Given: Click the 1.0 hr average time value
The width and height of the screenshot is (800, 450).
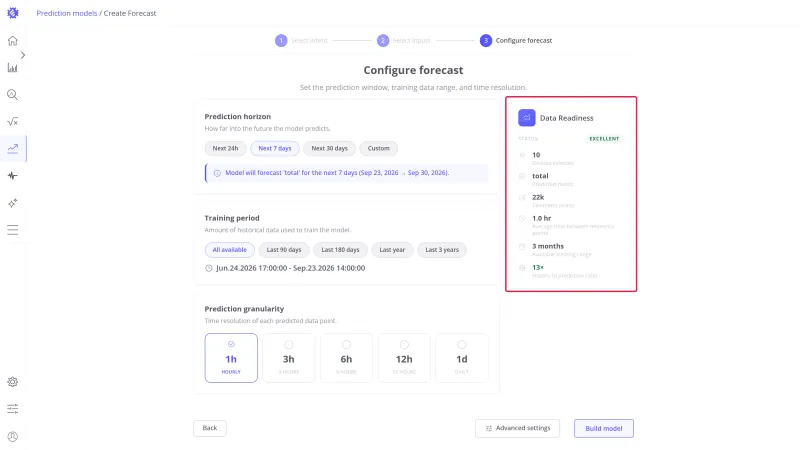Looking at the screenshot, I should point(542,218).
